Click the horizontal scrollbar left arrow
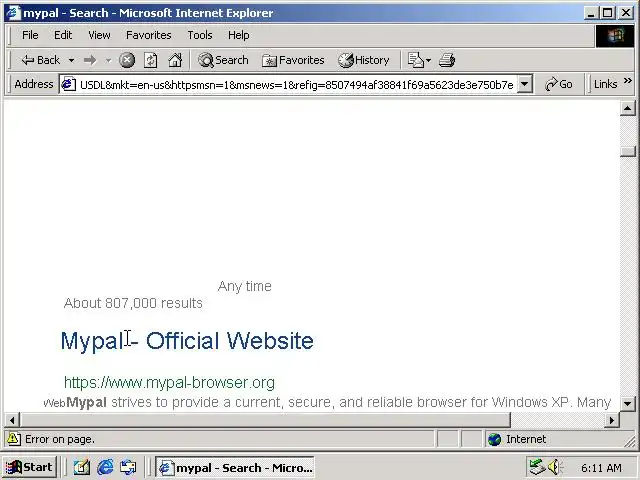 (x=12, y=420)
